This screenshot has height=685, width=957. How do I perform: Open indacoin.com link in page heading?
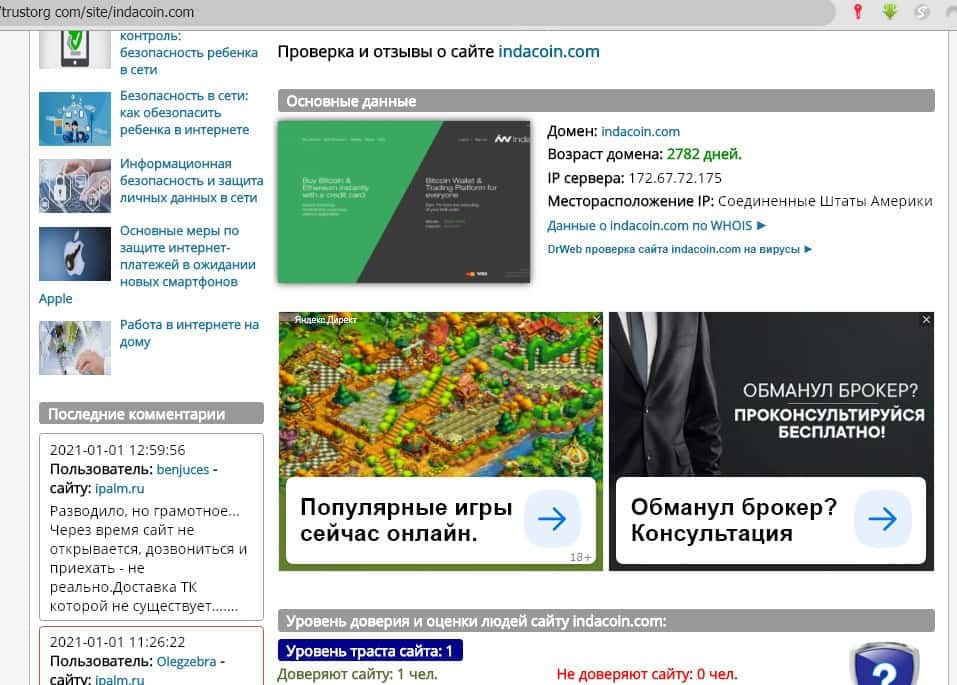[549, 51]
